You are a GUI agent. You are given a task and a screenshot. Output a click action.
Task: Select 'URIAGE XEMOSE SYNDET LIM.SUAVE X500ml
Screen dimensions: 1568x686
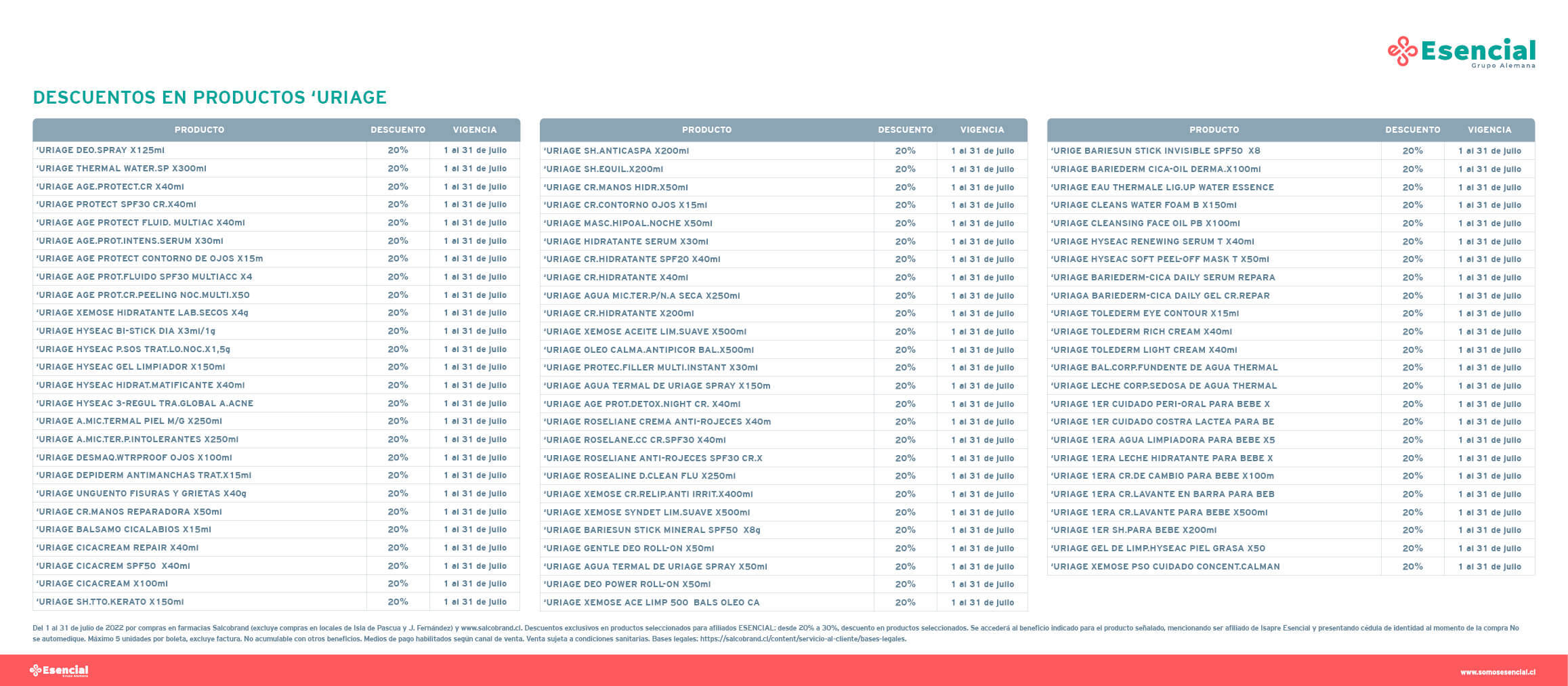pos(784,513)
